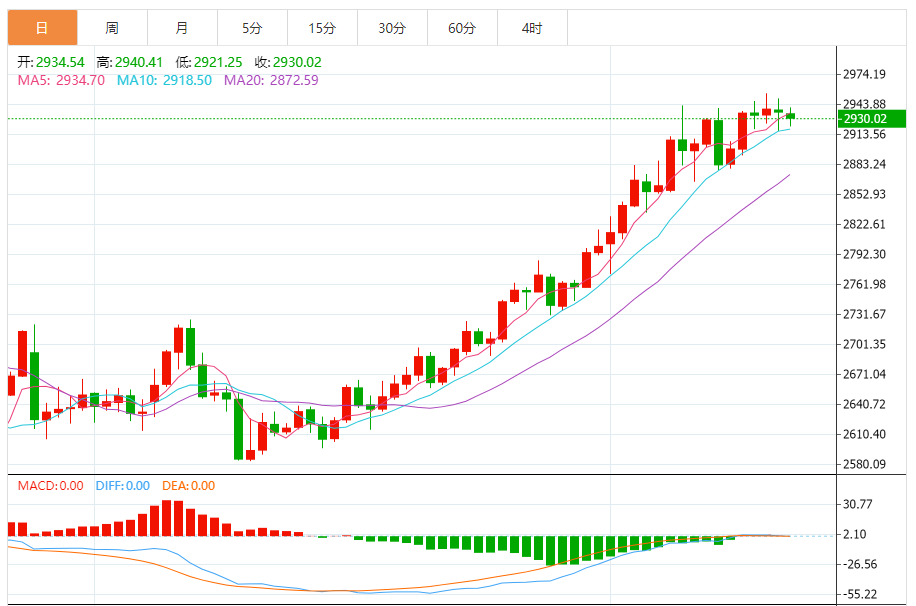Click the 2822.61 price axis label
The height and width of the screenshot is (606, 916).
(x=864, y=224)
